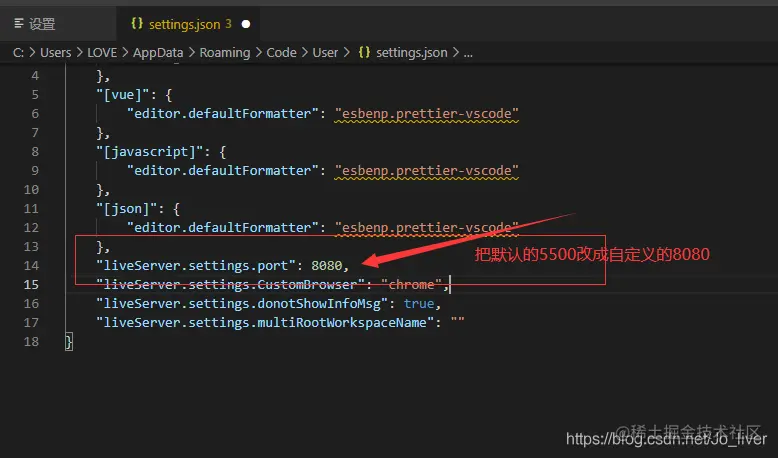Click line number 8 in gutter

pos(35,152)
